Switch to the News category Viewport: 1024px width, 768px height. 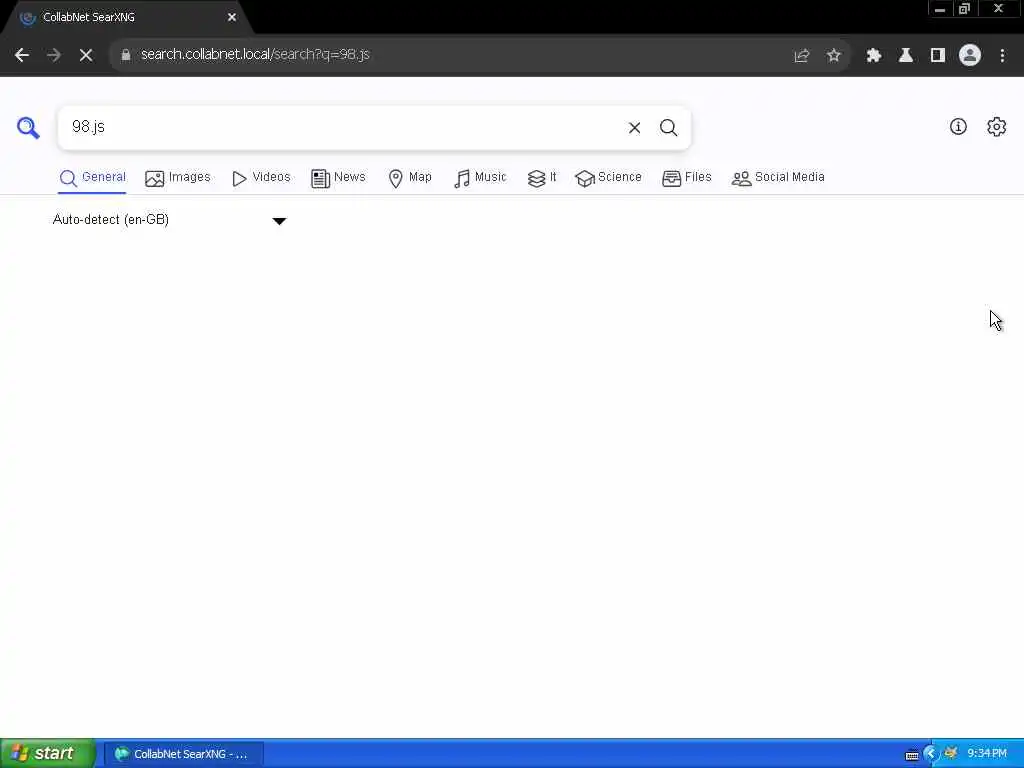[x=338, y=178]
